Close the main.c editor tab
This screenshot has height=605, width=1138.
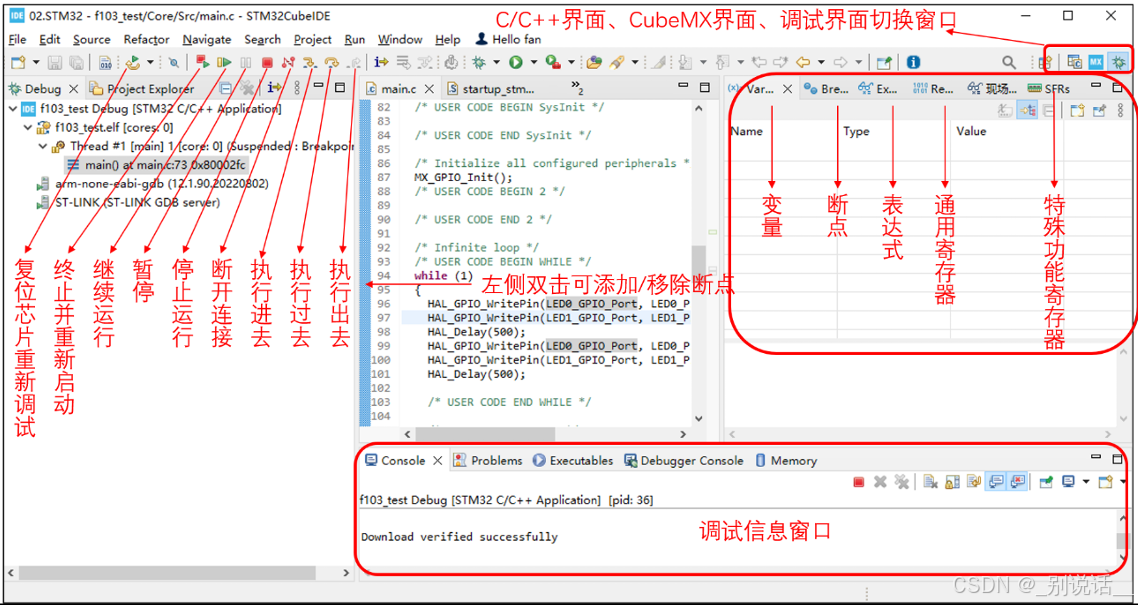click(429, 89)
